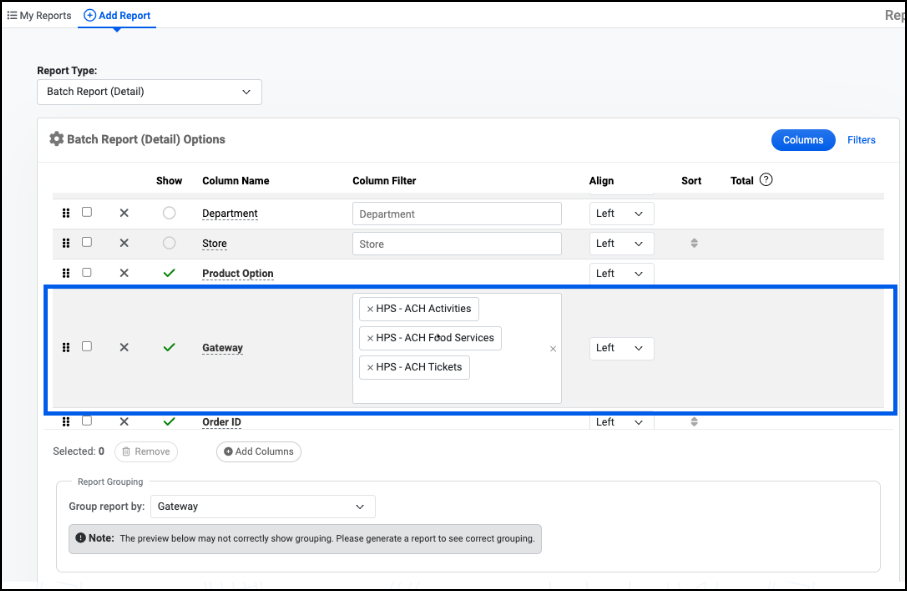Enable the Show toggle for Store
This screenshot has height=591, width=907.
[169, 243]
